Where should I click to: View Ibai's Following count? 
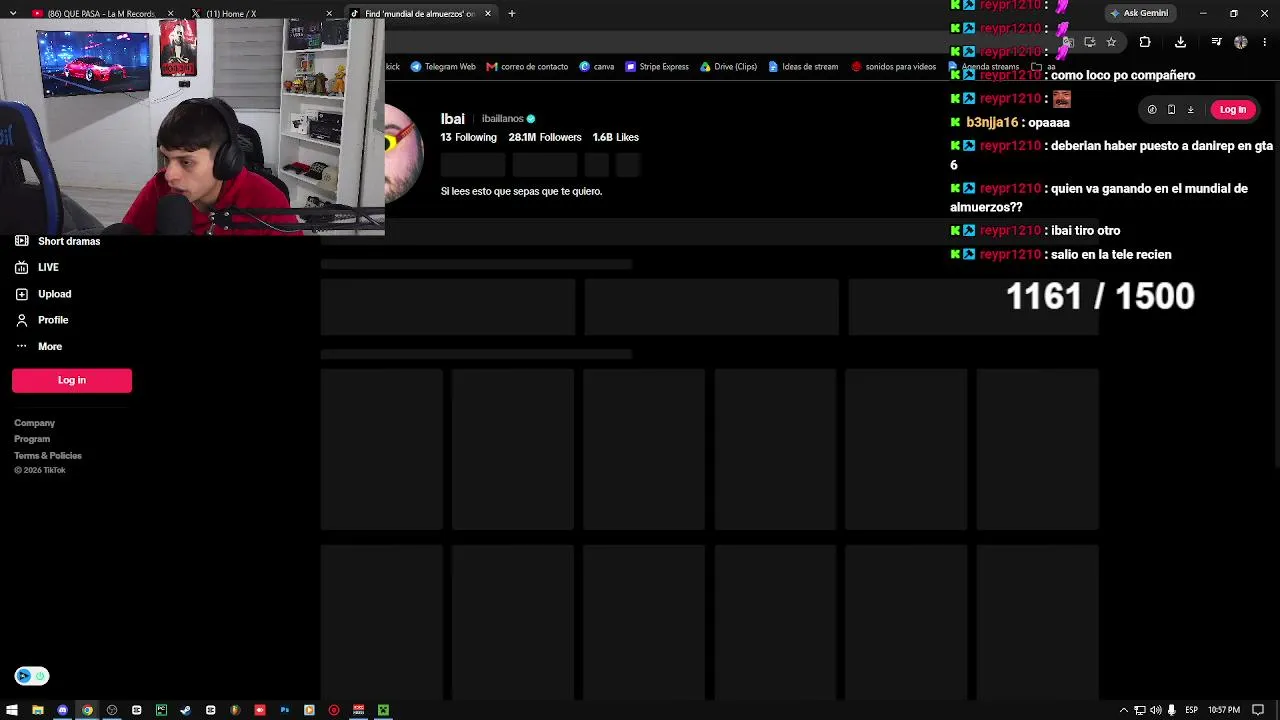(x=468, y=137)
